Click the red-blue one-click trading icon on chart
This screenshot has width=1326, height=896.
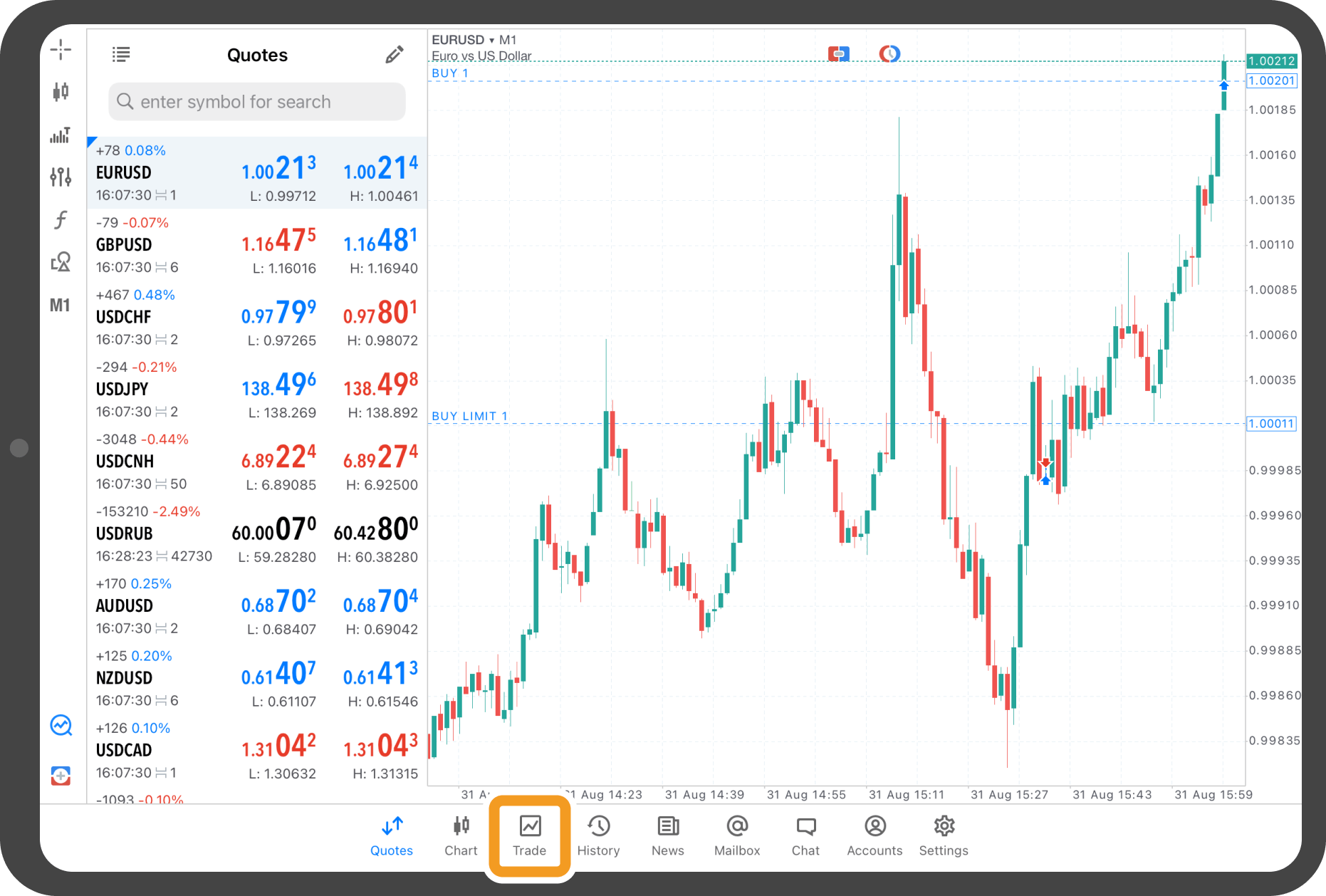pyautogui.click(x=838, y=54)
